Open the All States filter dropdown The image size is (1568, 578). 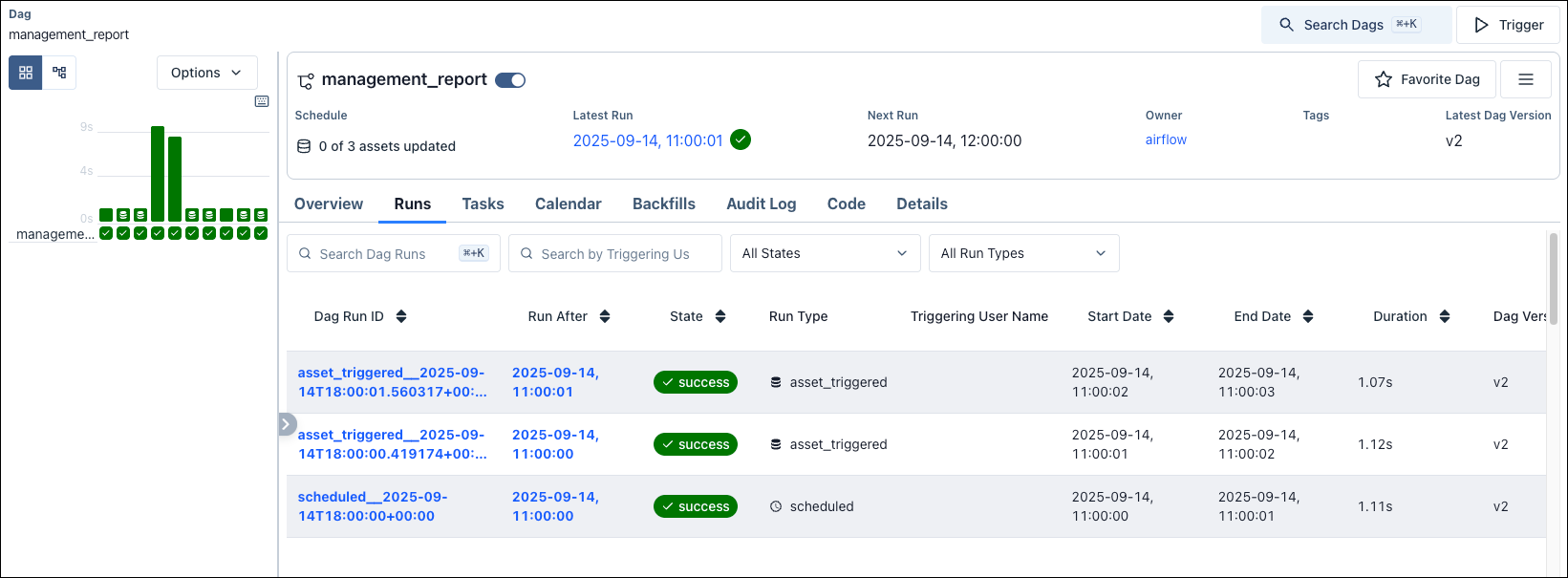(x=825, y=253)
